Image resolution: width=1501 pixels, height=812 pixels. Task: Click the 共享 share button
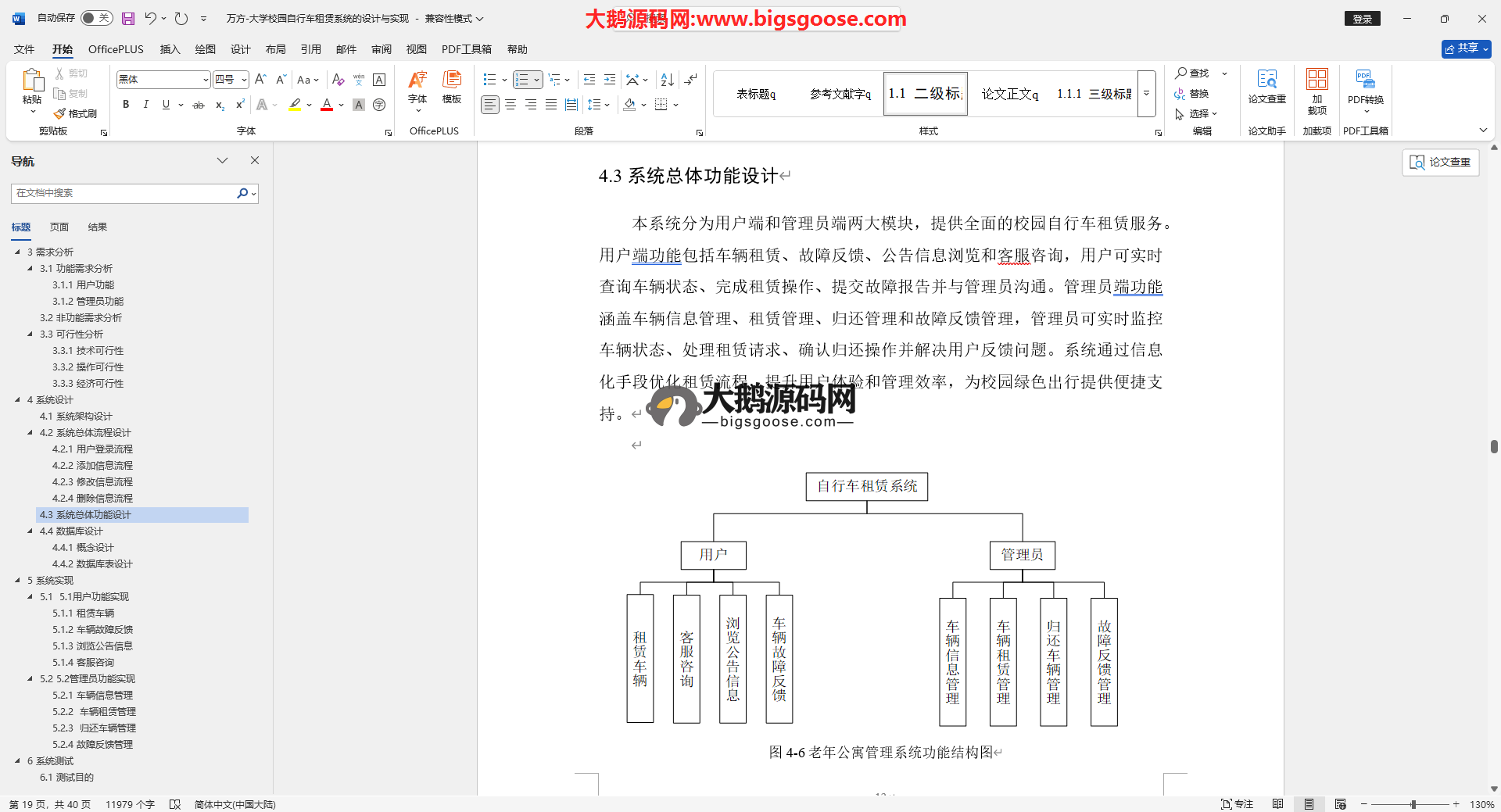click(1466, 48)
